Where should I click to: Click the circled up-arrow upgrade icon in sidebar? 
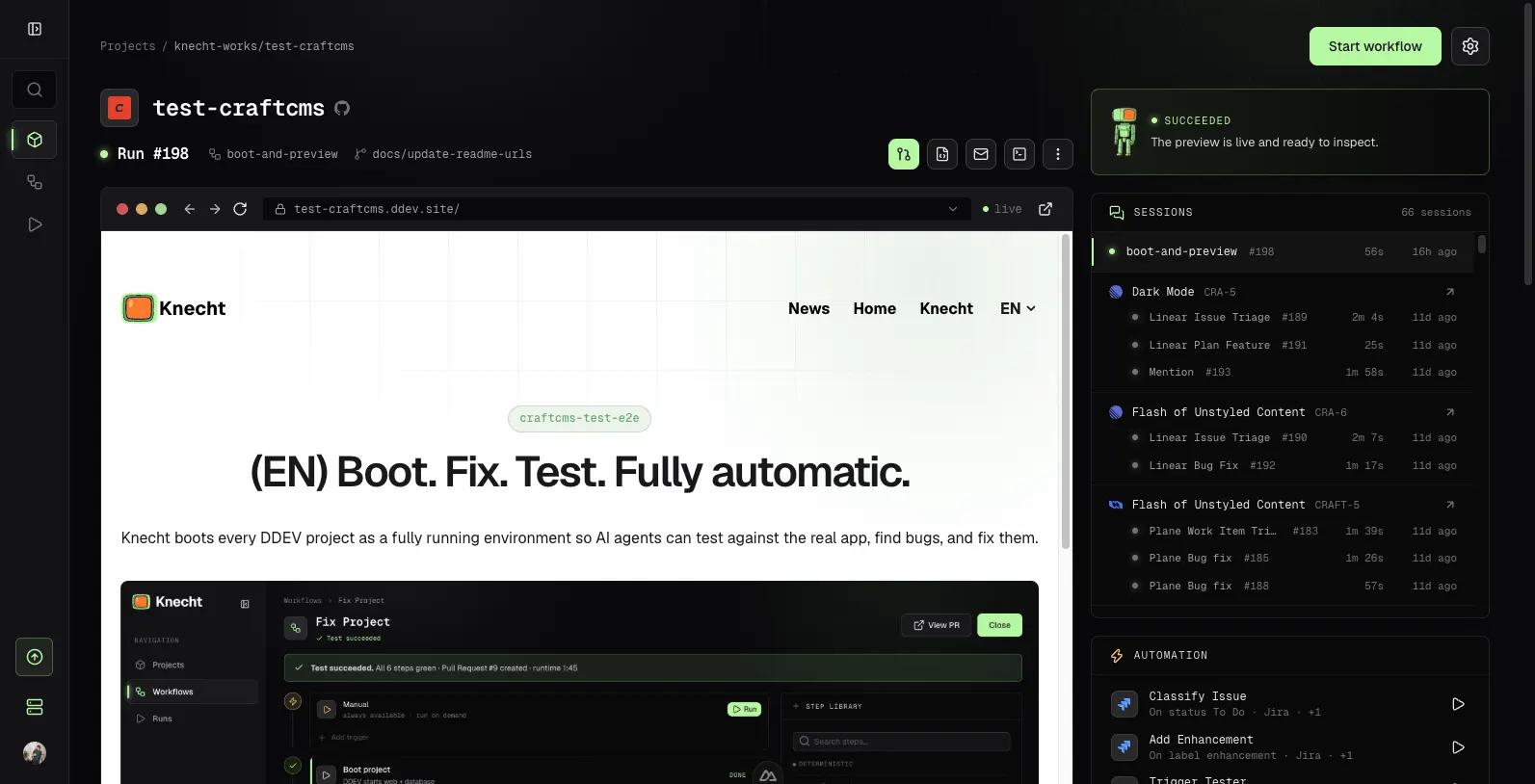pyautogui.click(x=35, y=657)
